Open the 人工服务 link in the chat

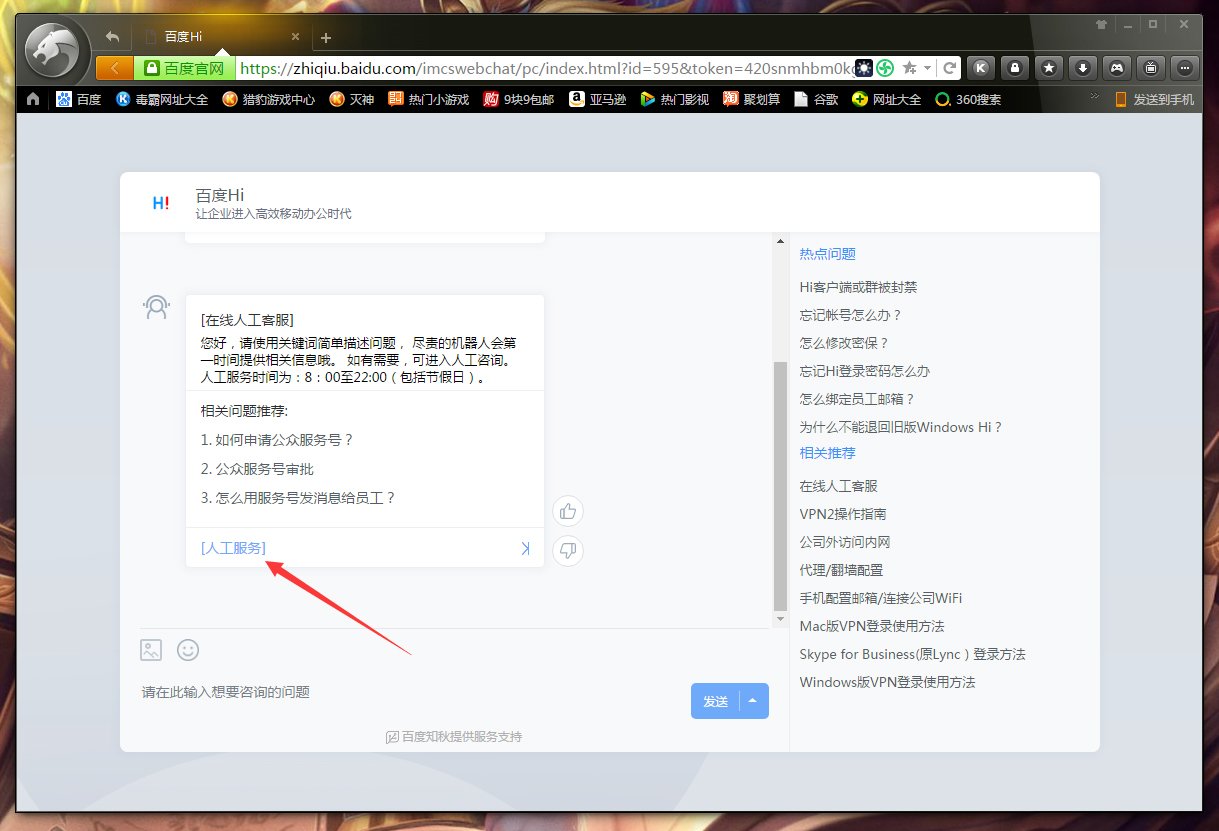coord(233,548)
